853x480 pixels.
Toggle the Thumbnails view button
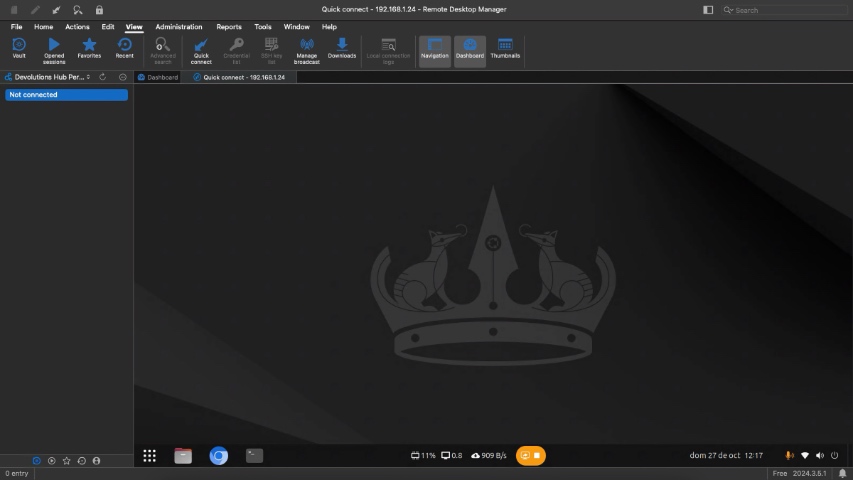click(x=505, y=48)
